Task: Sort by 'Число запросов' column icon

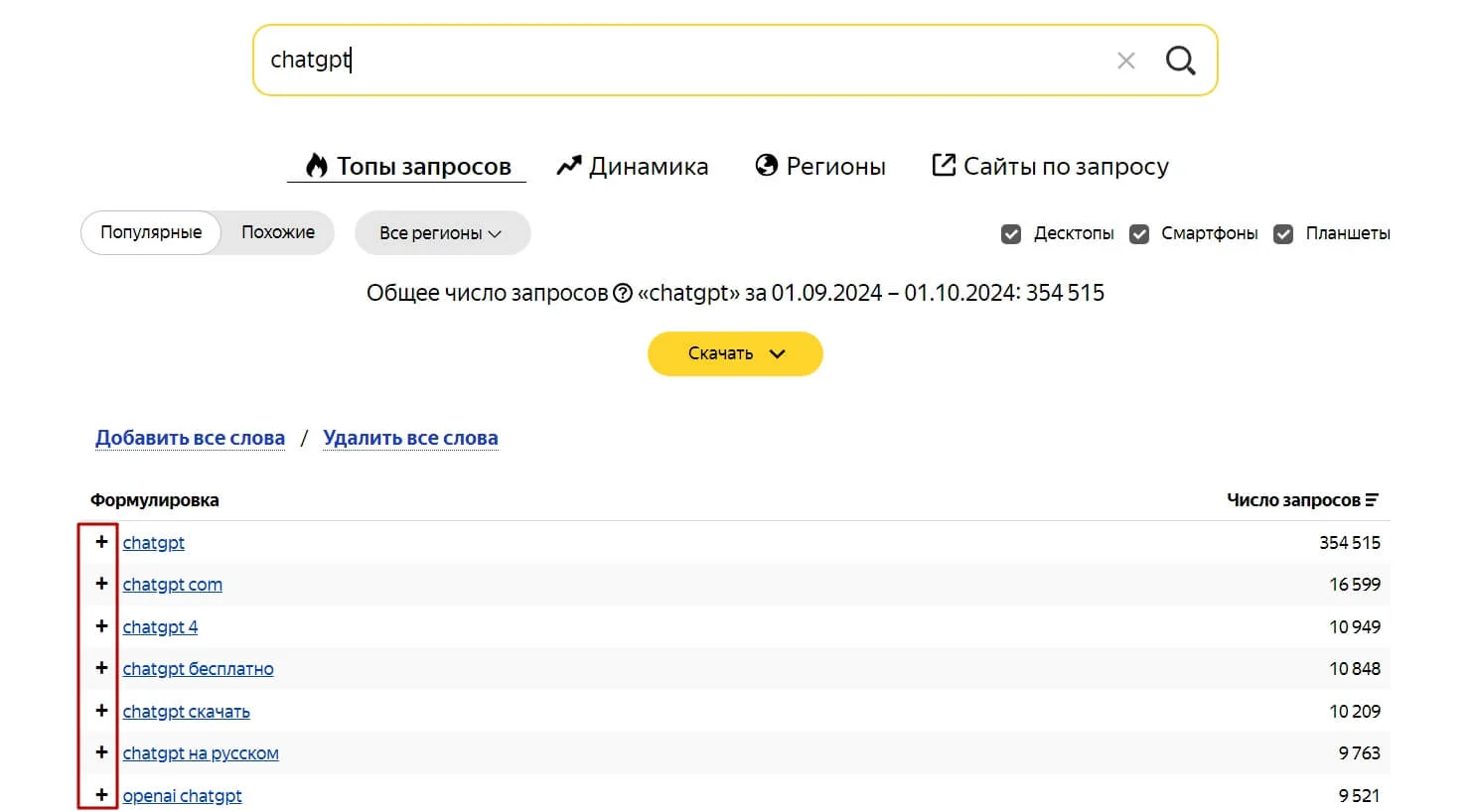Action: tap(1372, 500)
